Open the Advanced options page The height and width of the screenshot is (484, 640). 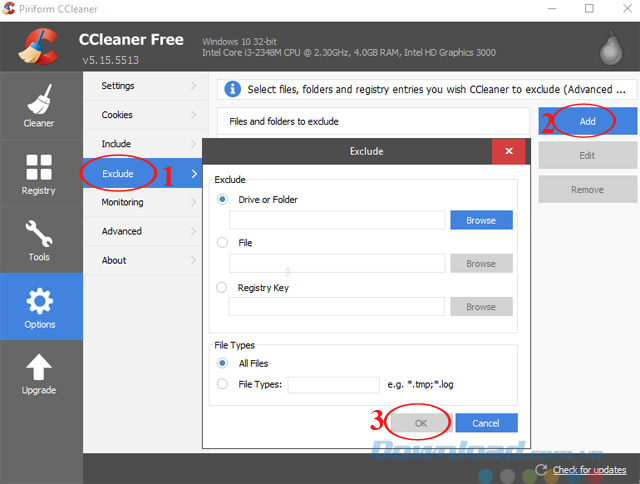[143, 231]
